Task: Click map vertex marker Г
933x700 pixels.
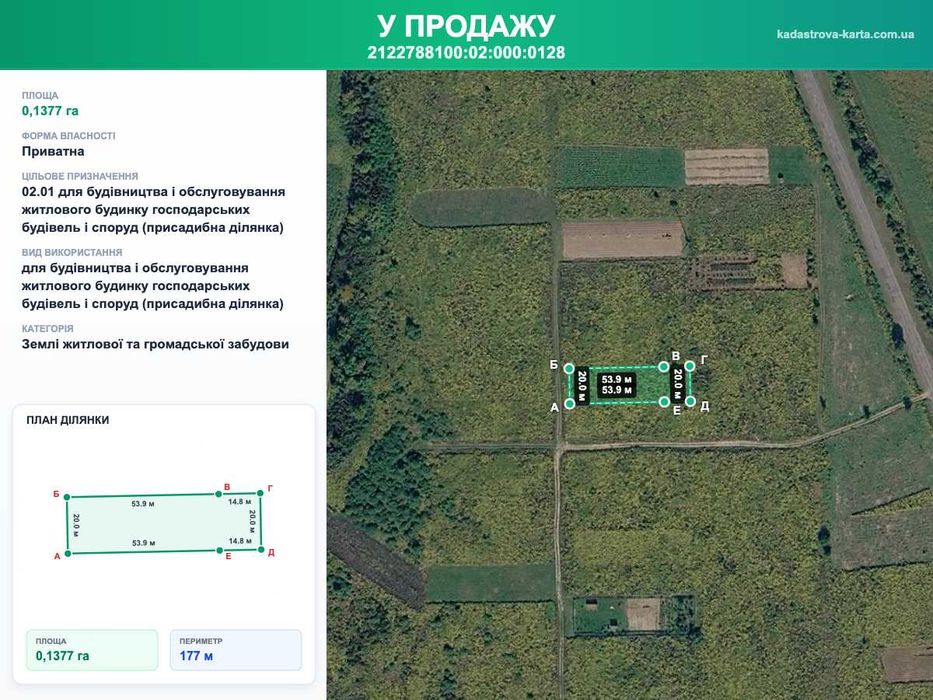Action: pos(690,366)
